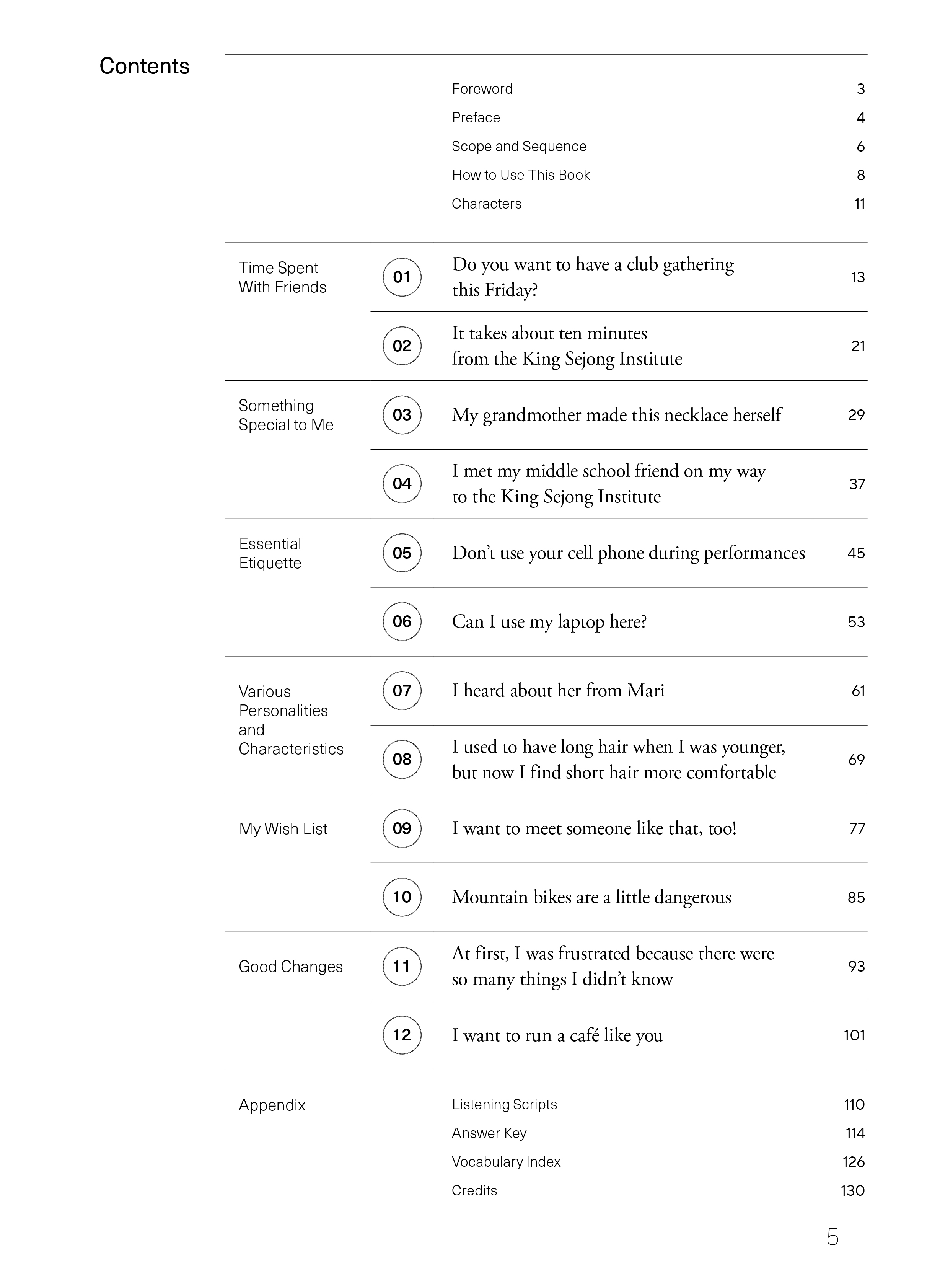The width and height of the screenshot is (940, 1288).
Task: Open How to Use This Book
Action: pos(521,175)
